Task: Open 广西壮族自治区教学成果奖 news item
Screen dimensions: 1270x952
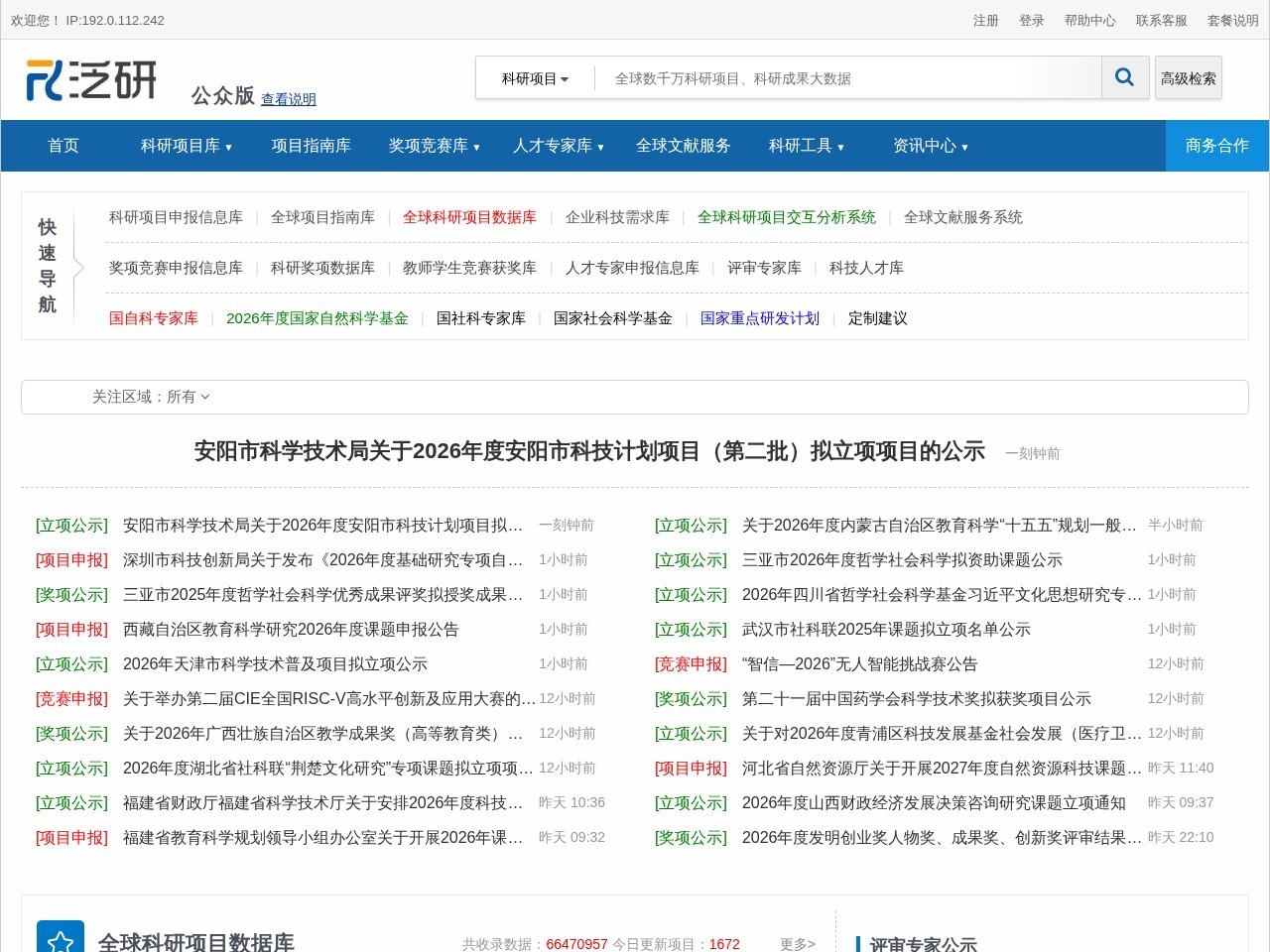Action: 322,734
